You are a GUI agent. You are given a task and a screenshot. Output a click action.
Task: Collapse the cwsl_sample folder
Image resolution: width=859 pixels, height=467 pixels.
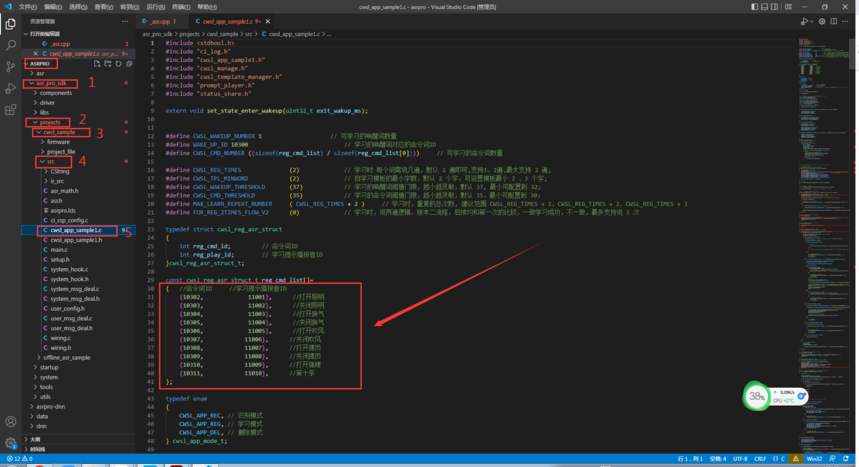(38, 132)
